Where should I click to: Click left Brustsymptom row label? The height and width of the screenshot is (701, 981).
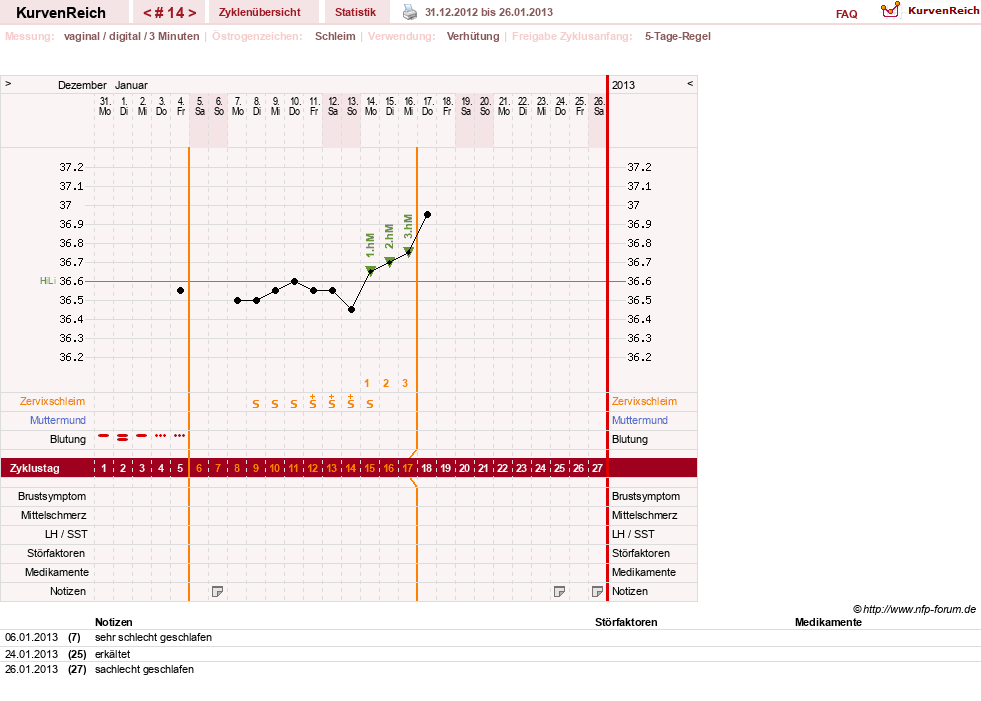pyautogui.click(x=52, y=496)
